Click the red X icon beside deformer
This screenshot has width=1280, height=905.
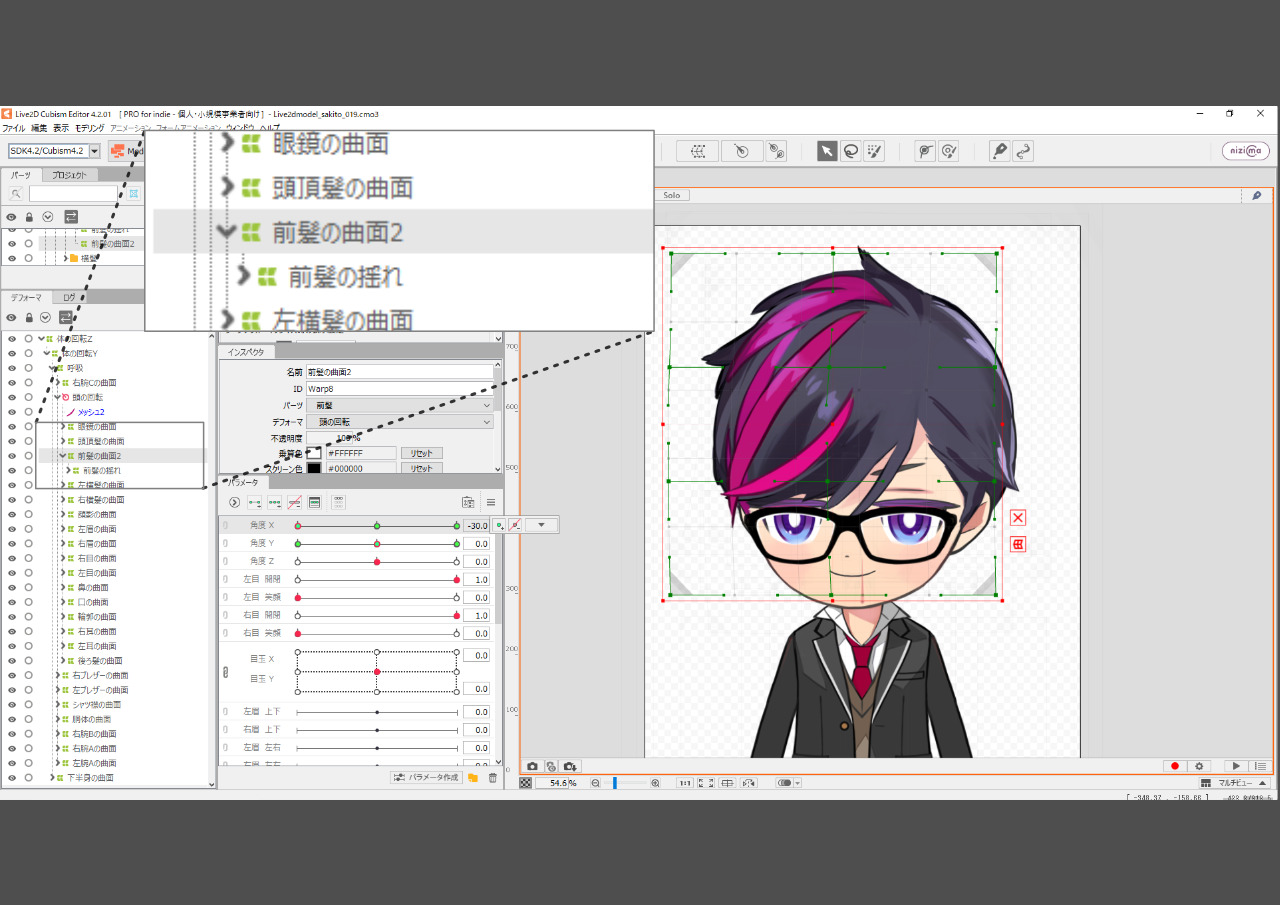point(1018,517)
